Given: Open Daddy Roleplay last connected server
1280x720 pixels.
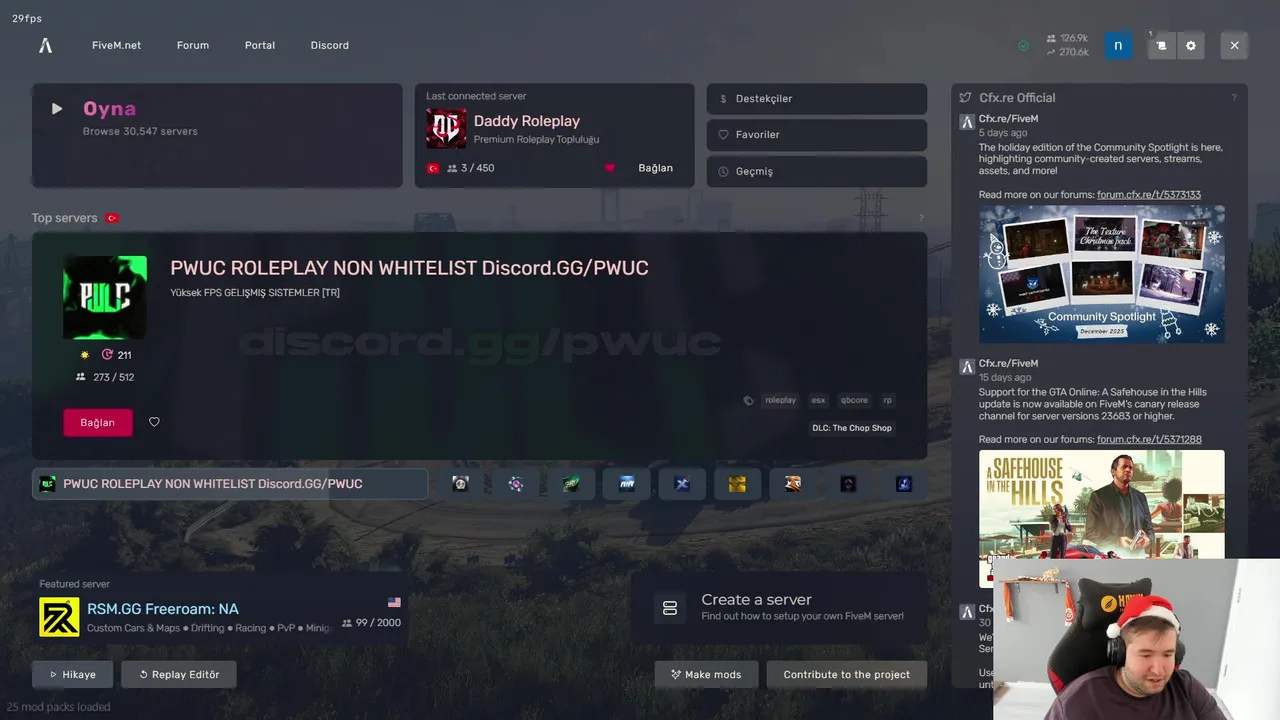Looking at the screenshot, I should pyautogui.click(x=555, y=135).
